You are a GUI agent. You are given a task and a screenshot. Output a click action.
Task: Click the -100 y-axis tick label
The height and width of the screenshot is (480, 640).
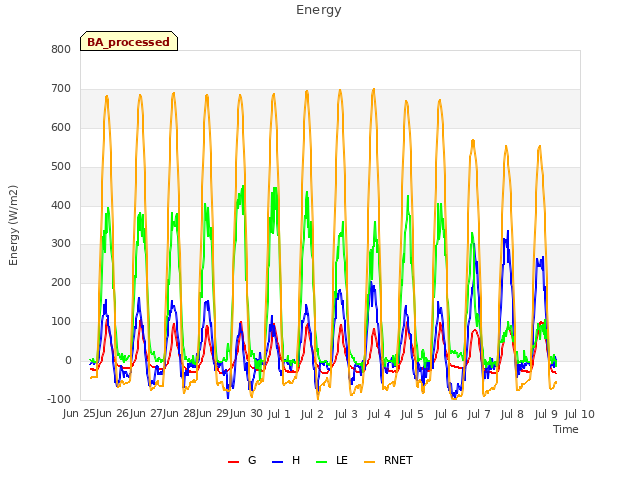tap(59, 399)
